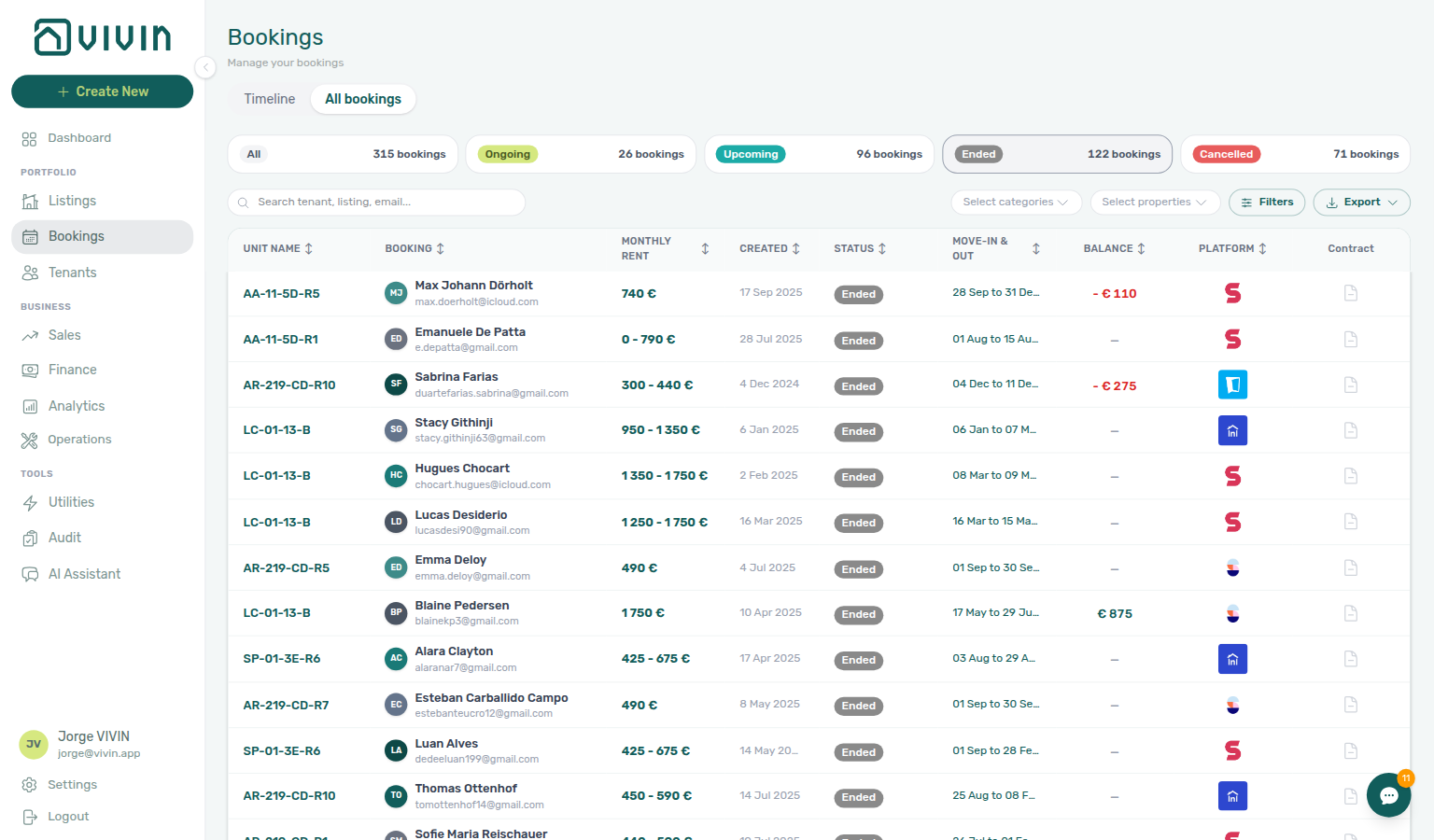Click platform icon in Emma Deloy row
Viewport: 1434px width, 840px height.
click(x=1232, y=567)
